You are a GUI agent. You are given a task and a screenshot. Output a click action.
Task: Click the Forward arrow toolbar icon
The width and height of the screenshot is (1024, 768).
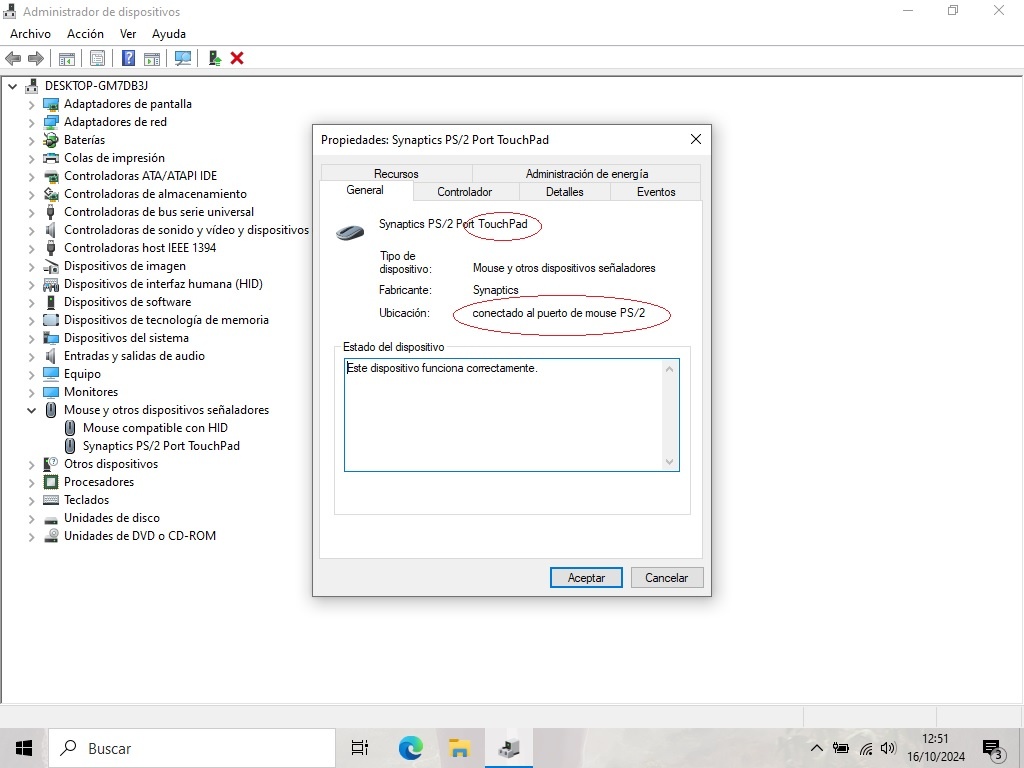click(x=36, y=59)
